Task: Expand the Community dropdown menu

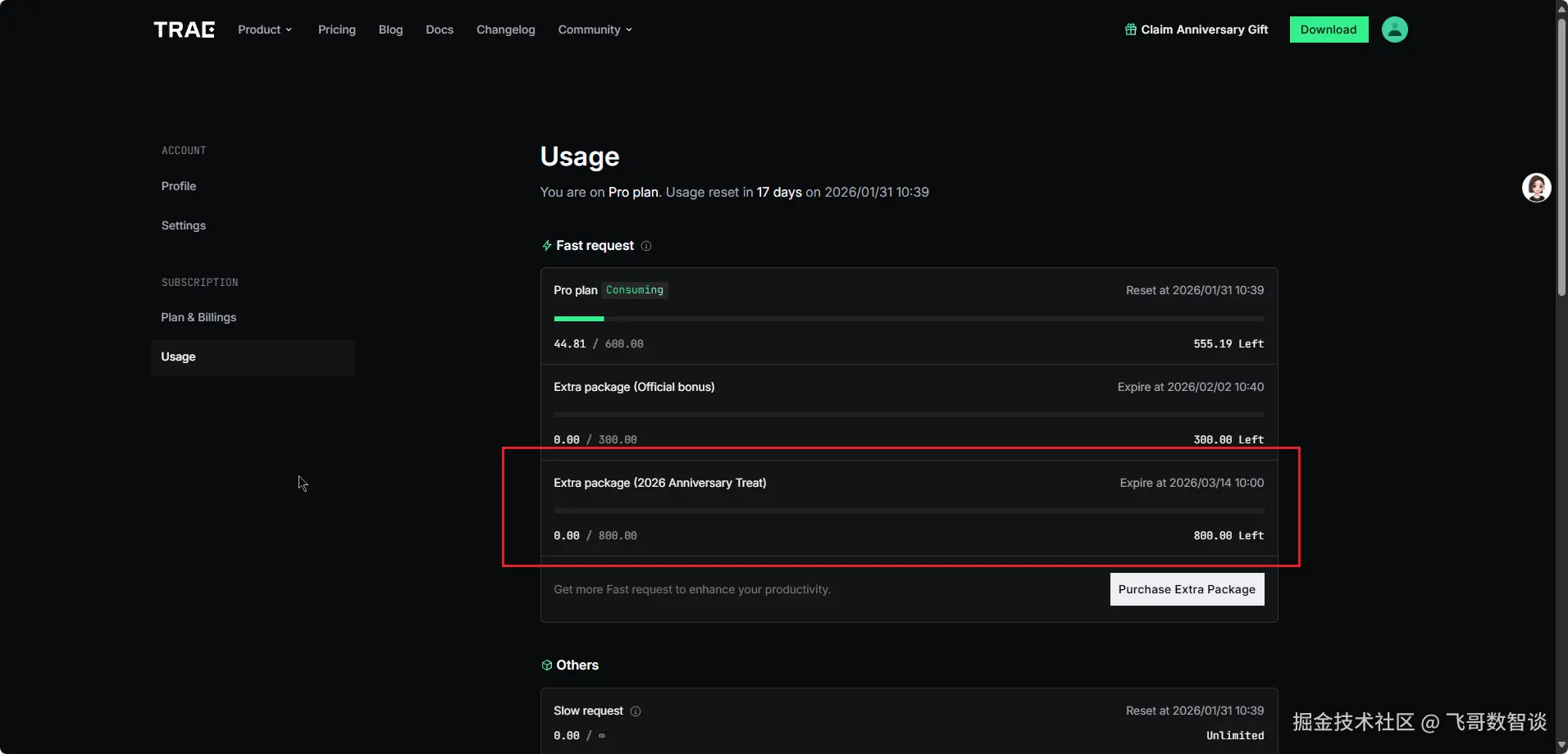Action: 595,30
